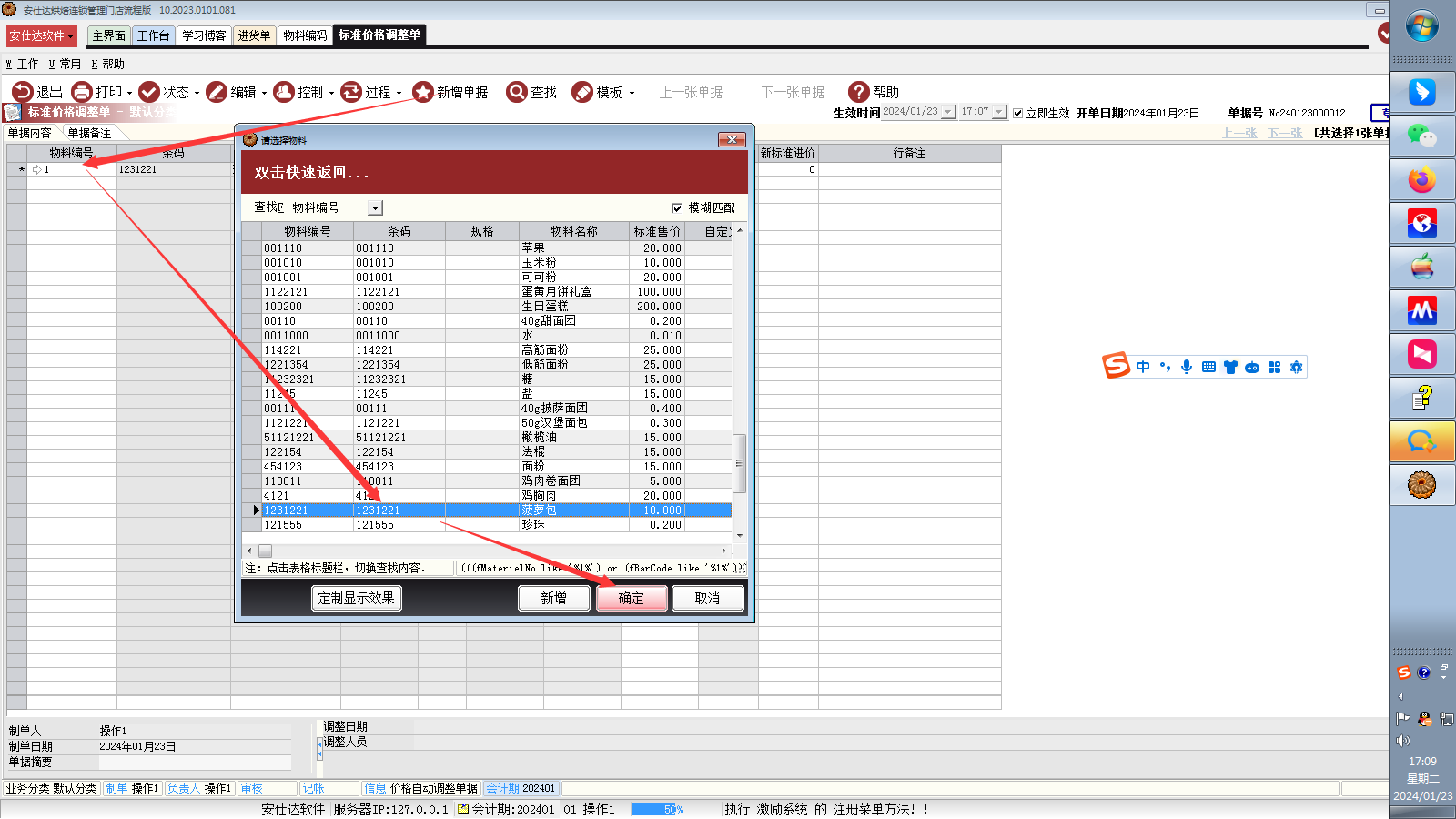
Task: Expand the 打印 dropdown arrow
Action: coord(129,93)
